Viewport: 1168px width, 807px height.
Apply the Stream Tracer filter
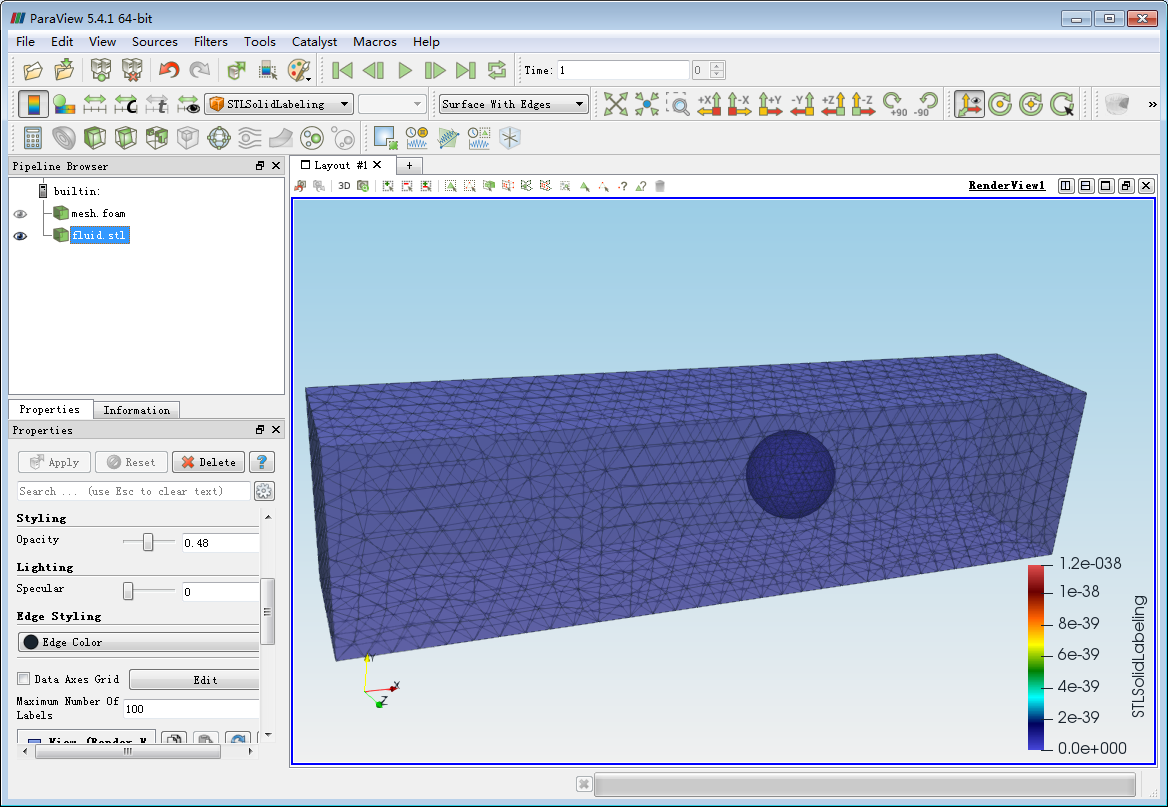(x=250, y=138)
